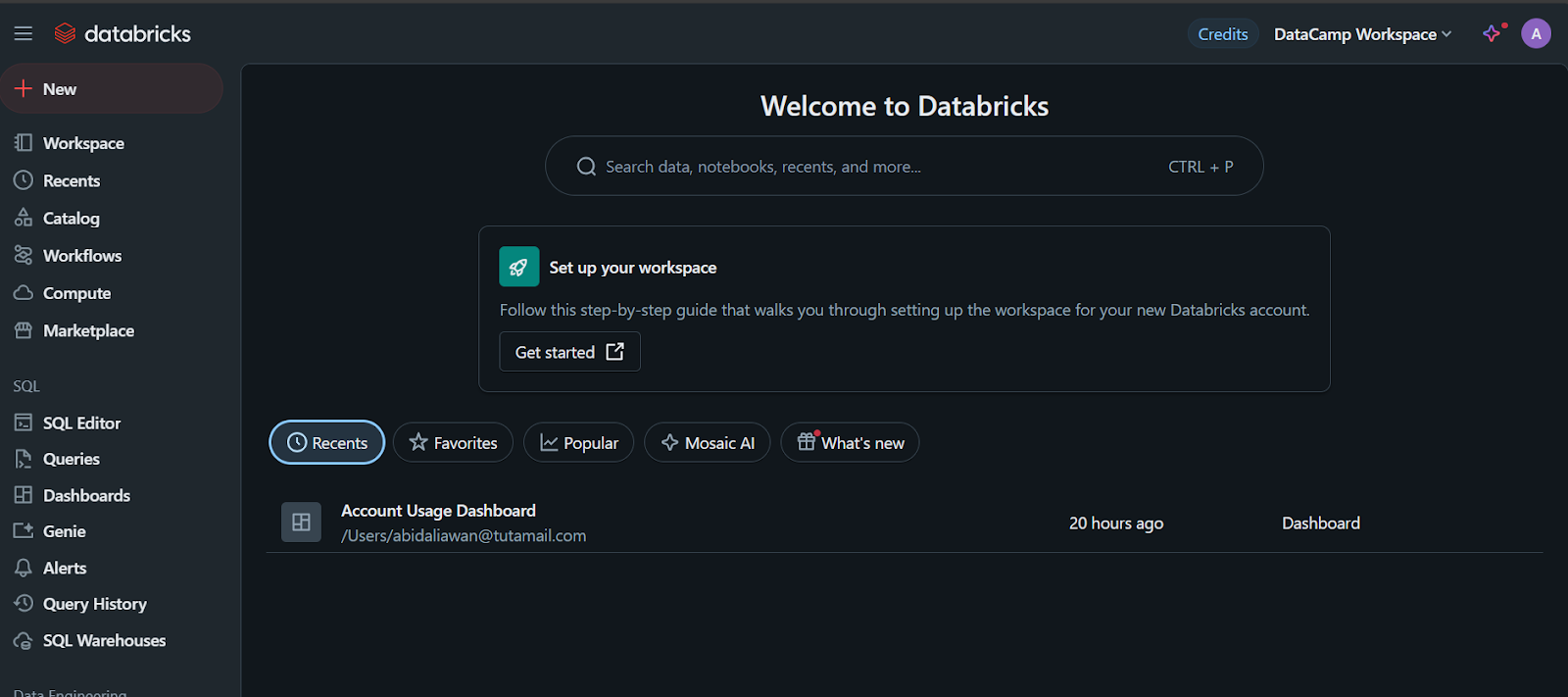Click the Workflows icon
The image size is (1568, 697).
click(x=24, y=255)
